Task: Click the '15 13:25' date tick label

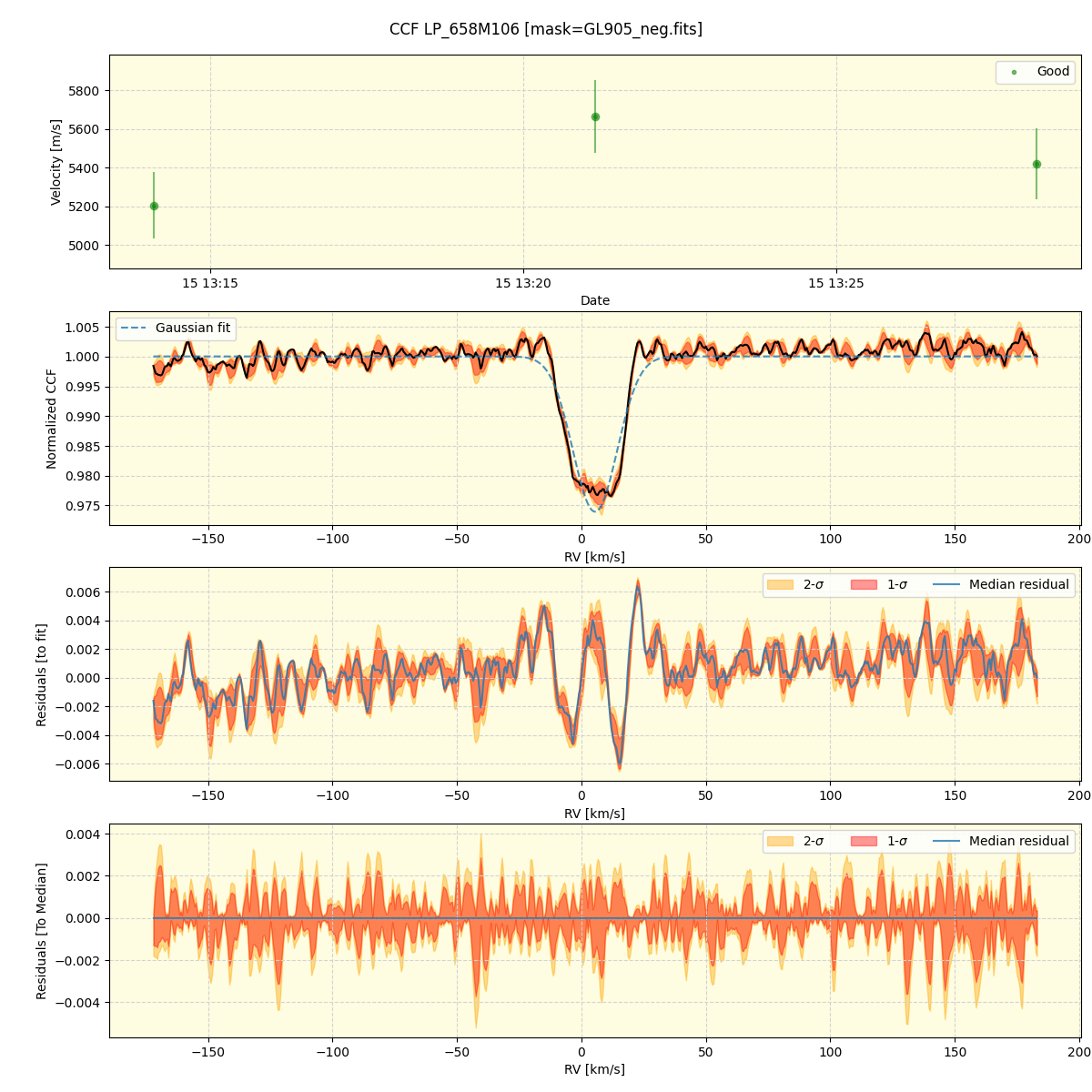Action: [836, 283]
